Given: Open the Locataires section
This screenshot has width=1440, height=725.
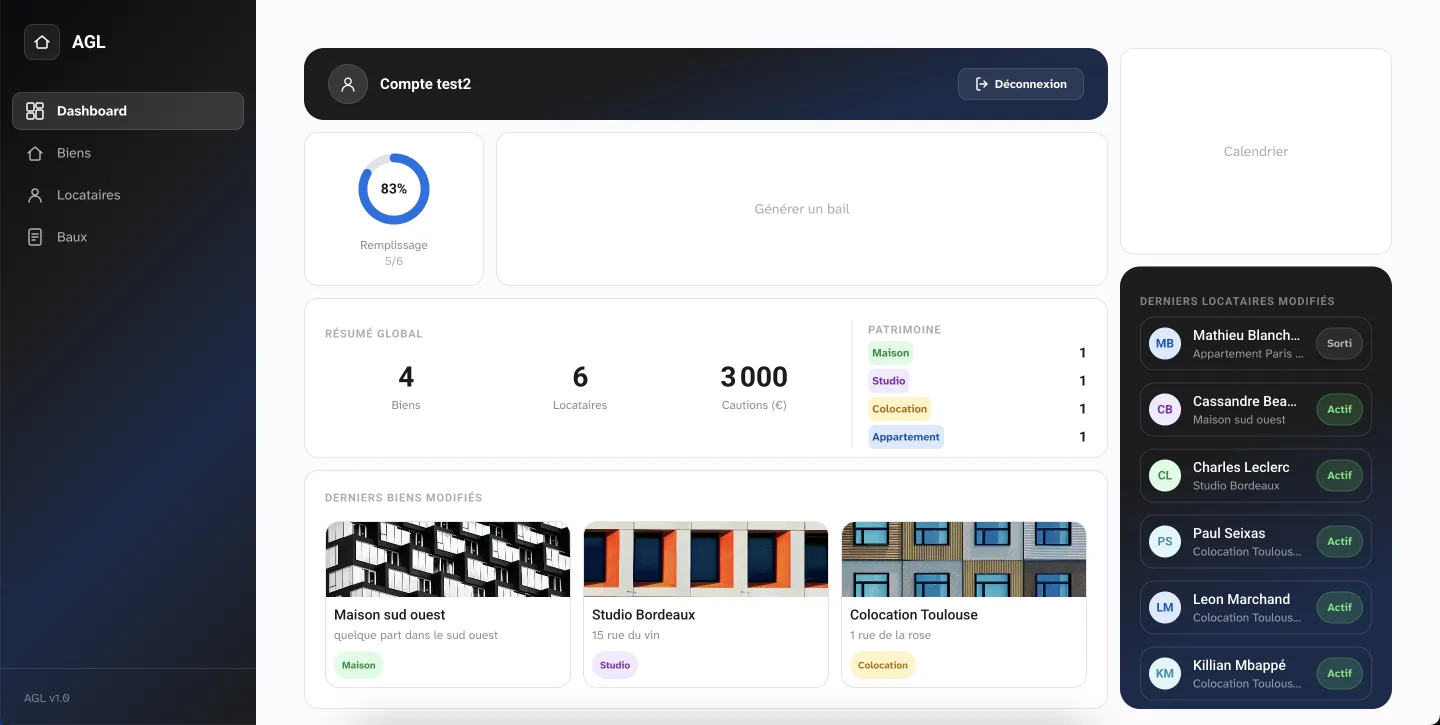Looking at the screenshot, I should 128,195.
